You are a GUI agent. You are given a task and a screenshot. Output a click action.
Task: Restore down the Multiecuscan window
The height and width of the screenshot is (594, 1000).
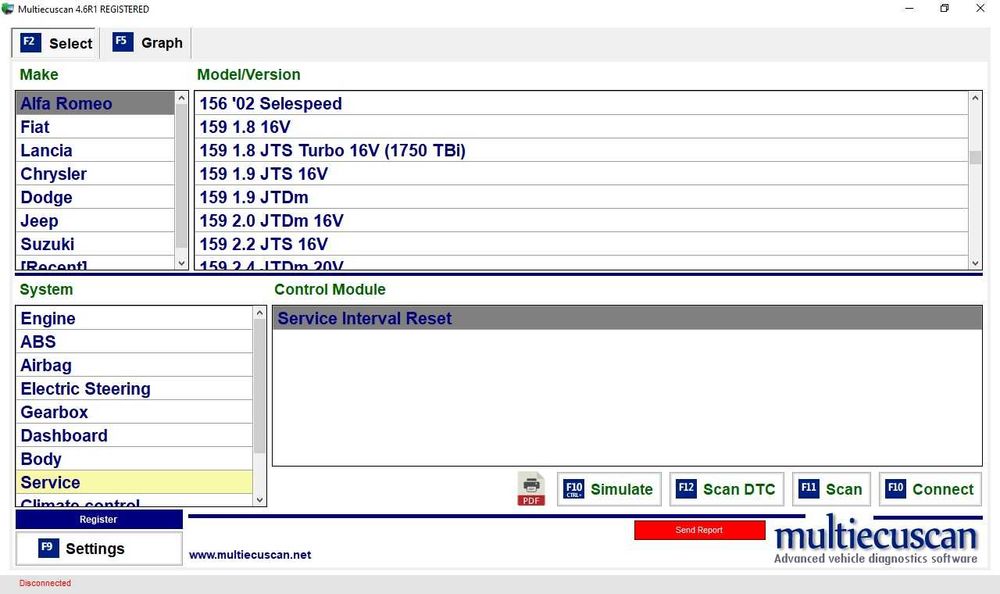point(945,8)
